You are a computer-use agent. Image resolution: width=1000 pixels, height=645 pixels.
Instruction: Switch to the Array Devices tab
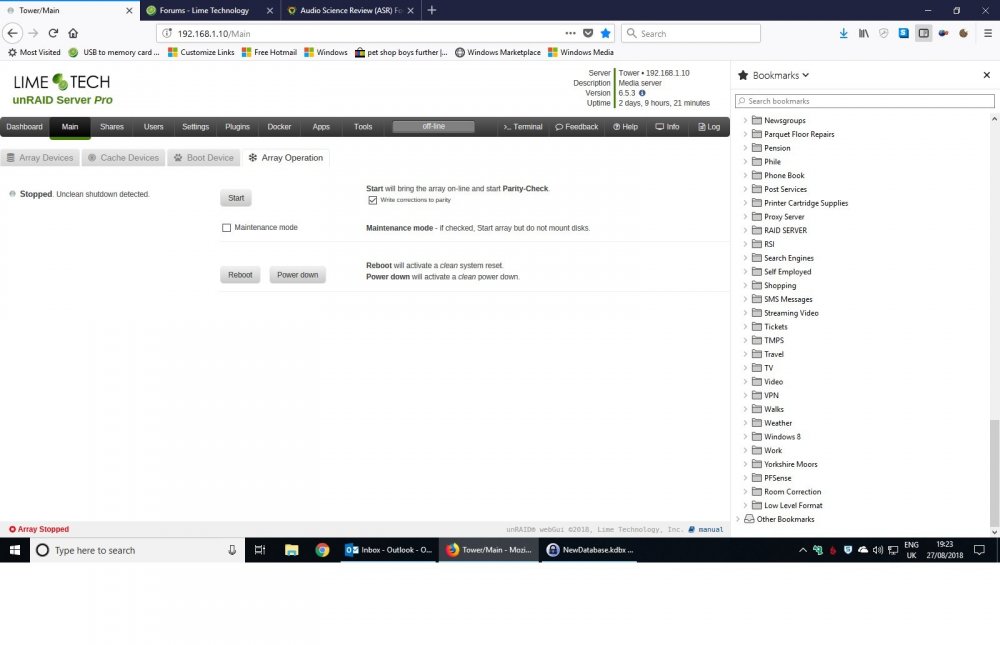click(x=40, y=158)
